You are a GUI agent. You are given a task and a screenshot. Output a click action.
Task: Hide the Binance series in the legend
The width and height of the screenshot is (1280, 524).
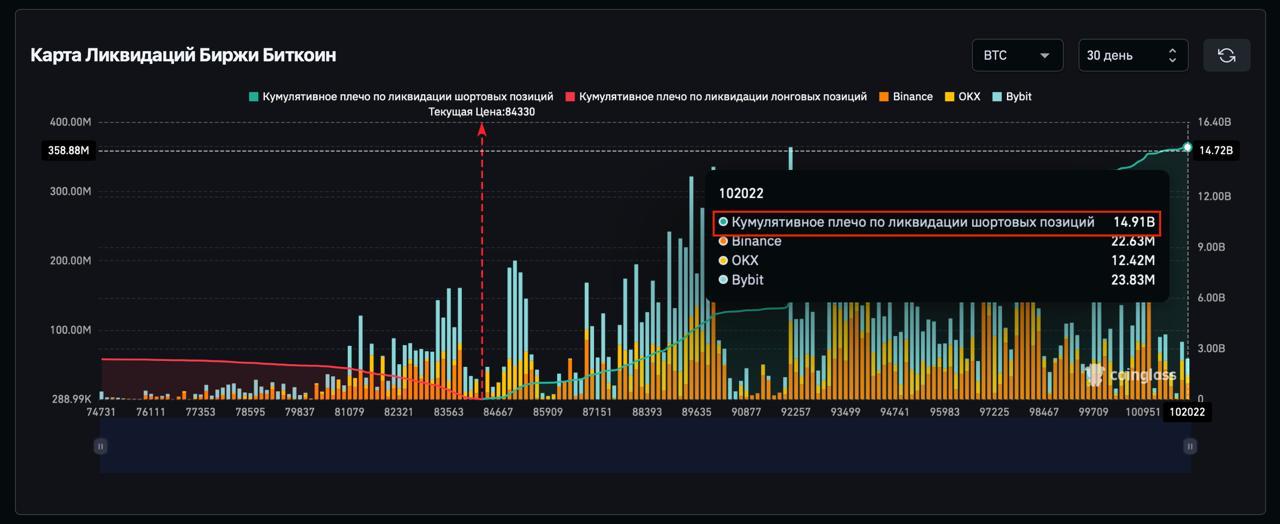click(x=906, y=97)
